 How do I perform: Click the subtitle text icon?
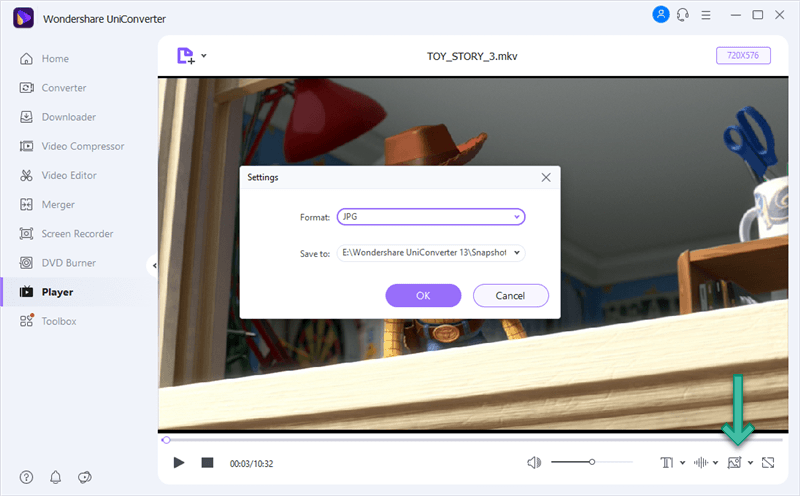click(667, 463)
